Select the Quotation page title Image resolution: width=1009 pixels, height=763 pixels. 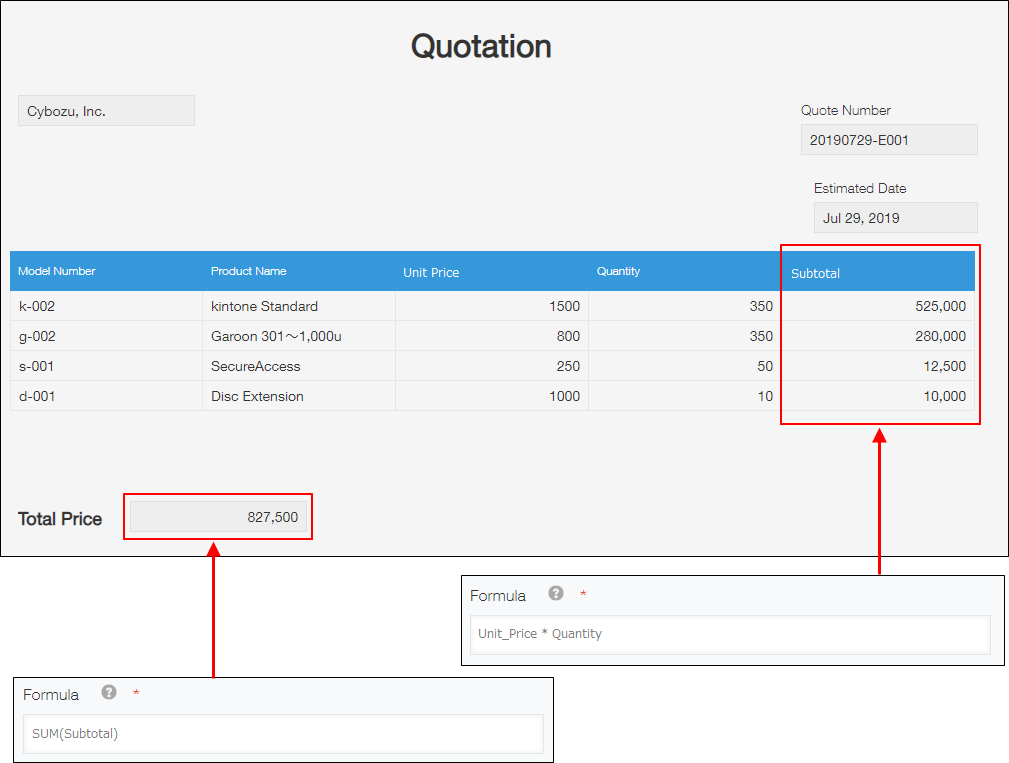pos(480,46)
